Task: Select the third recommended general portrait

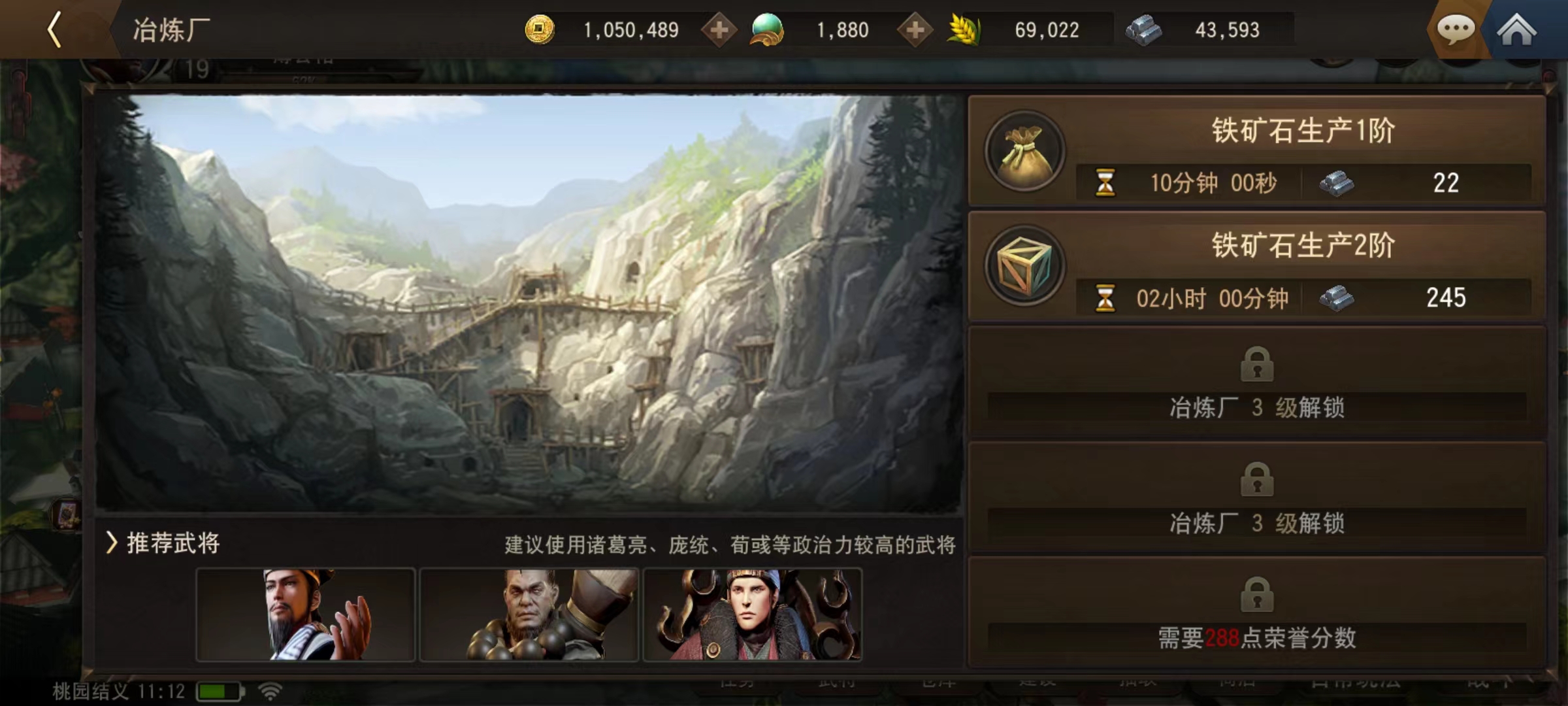Action: click(x=753, y=614)
